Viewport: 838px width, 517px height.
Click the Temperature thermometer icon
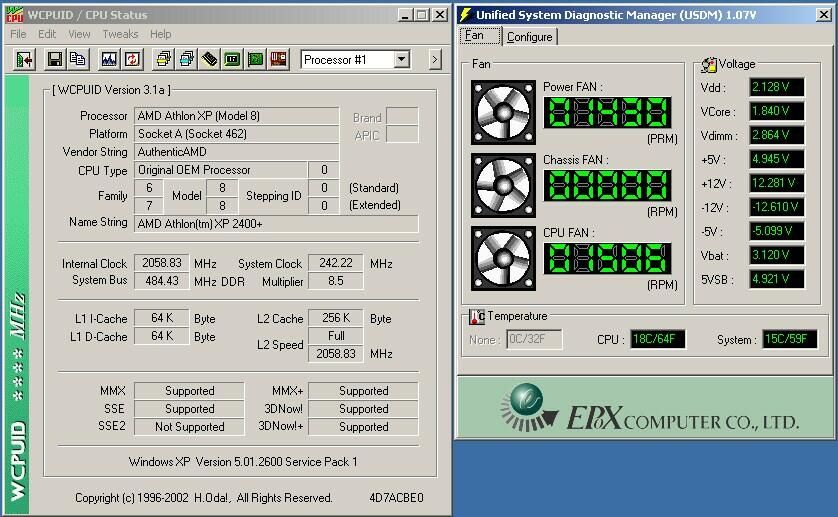click(x=477, y=317)
